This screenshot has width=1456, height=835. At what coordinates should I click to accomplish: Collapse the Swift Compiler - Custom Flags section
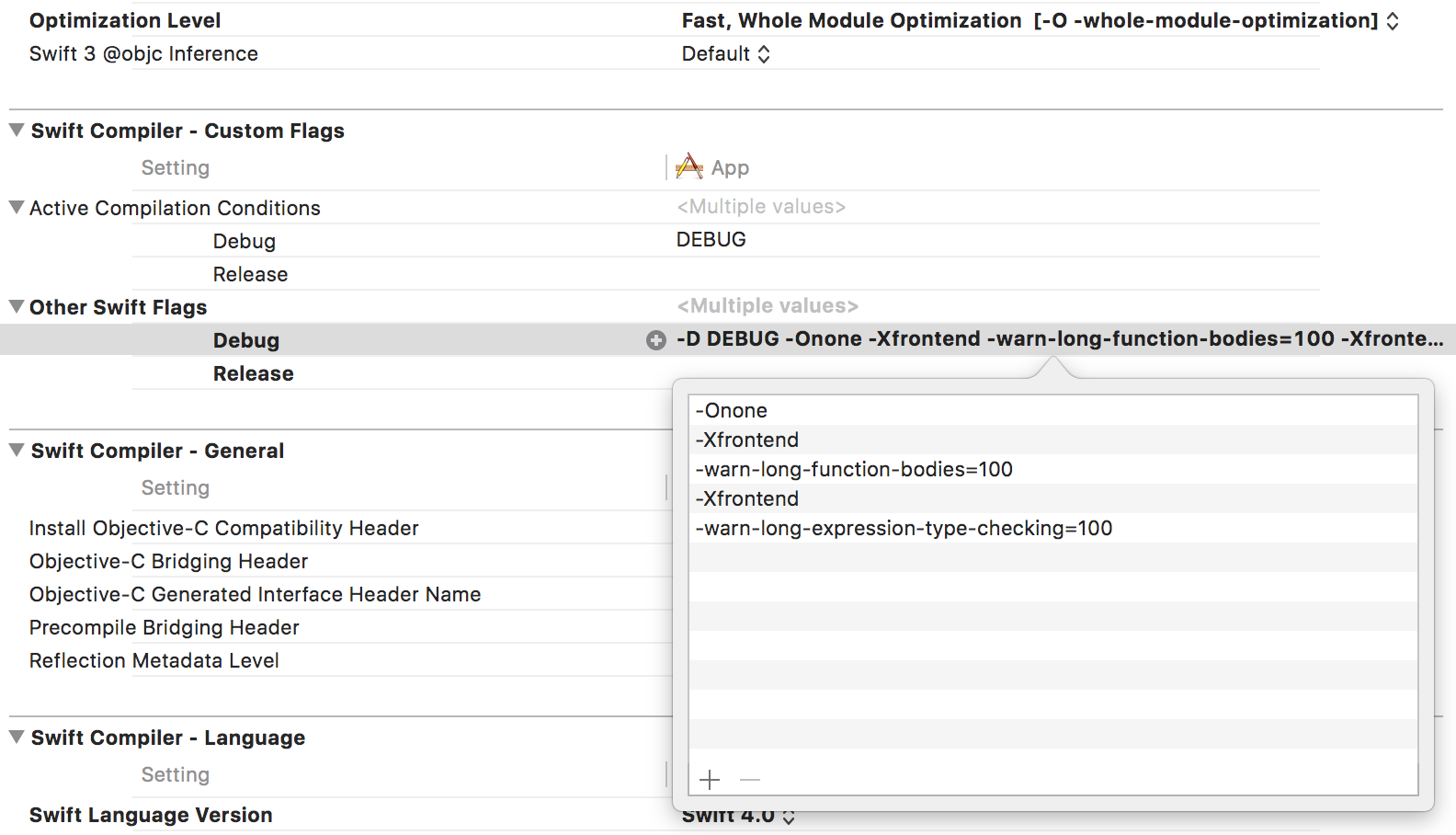(17, 131)
